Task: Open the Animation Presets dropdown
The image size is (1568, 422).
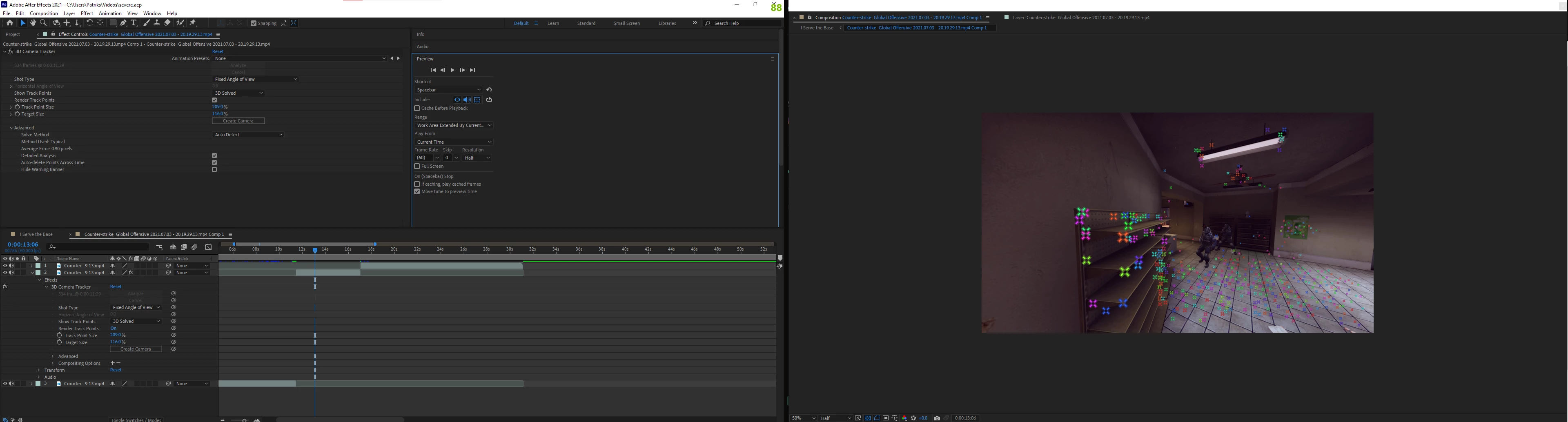Action: coord(300,58)
